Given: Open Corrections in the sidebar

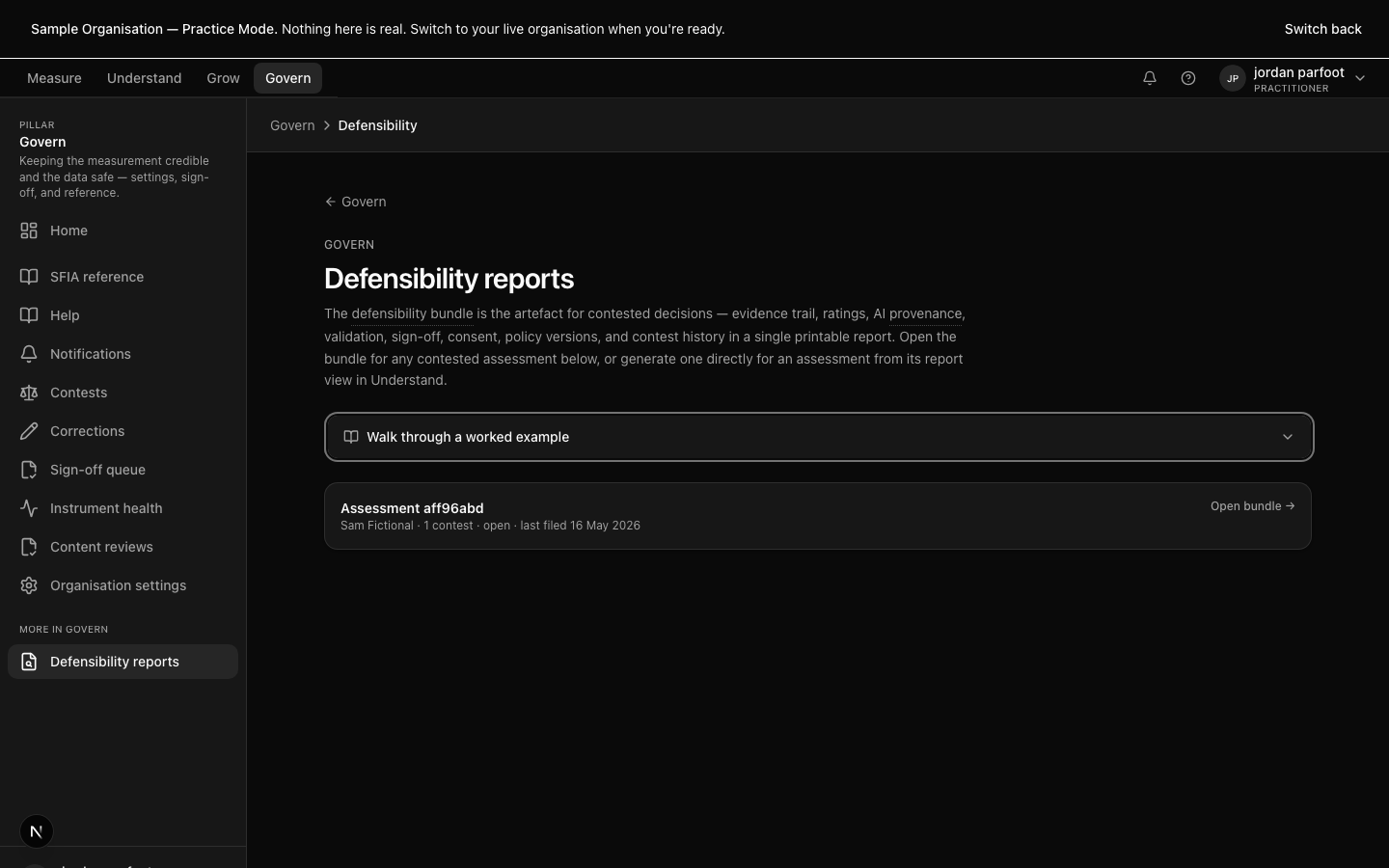Looking at the screenshot, I should [x=123, y=431].
